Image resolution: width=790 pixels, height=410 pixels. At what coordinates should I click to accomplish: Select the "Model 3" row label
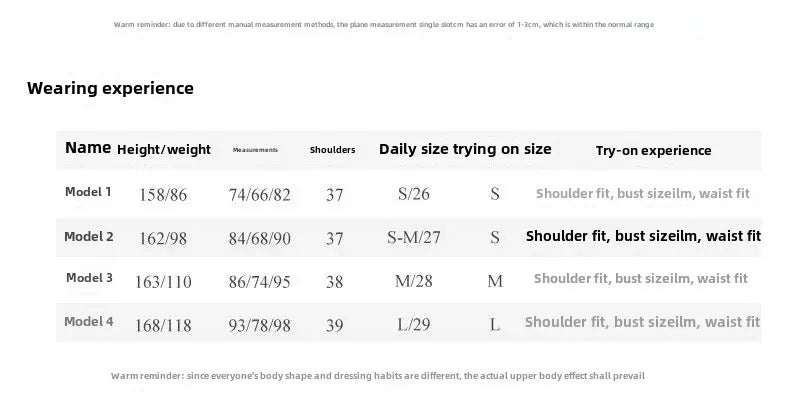pos(89,278)
